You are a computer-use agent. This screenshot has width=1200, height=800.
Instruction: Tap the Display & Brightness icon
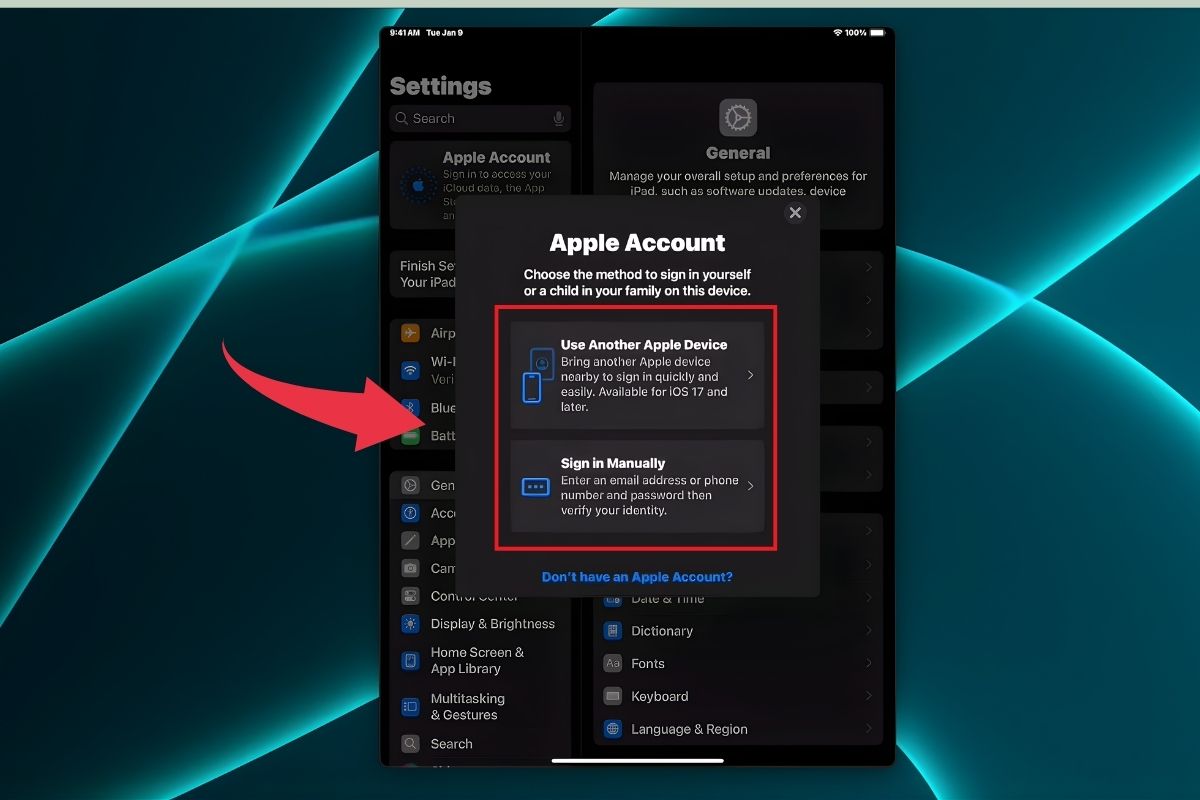pyautogui.click(x=410, y=624)
